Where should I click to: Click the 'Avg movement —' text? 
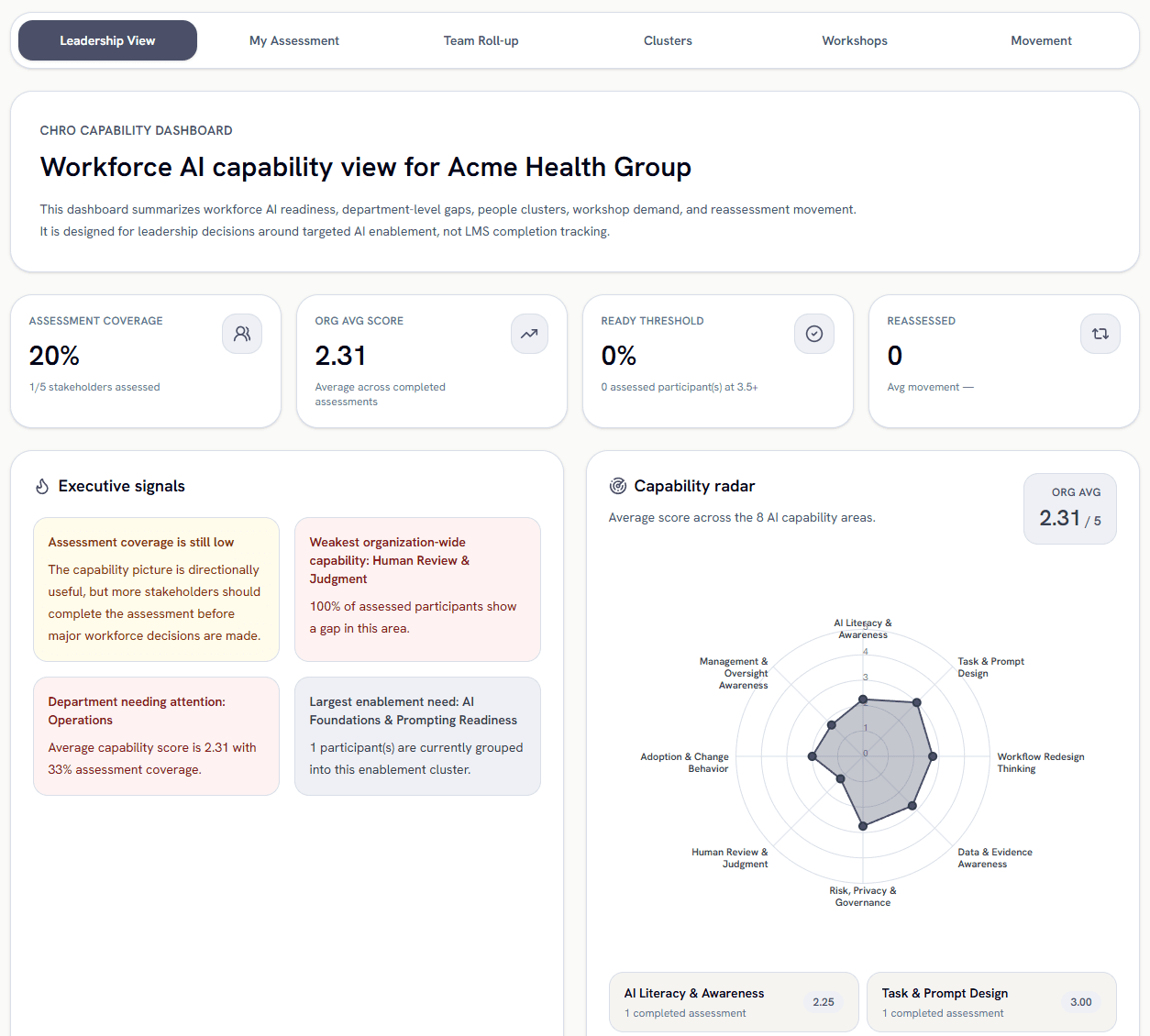point(930,387)
